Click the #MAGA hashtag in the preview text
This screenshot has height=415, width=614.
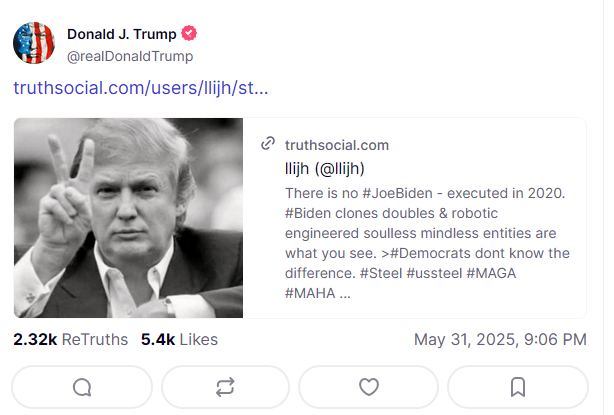(491, 273)
